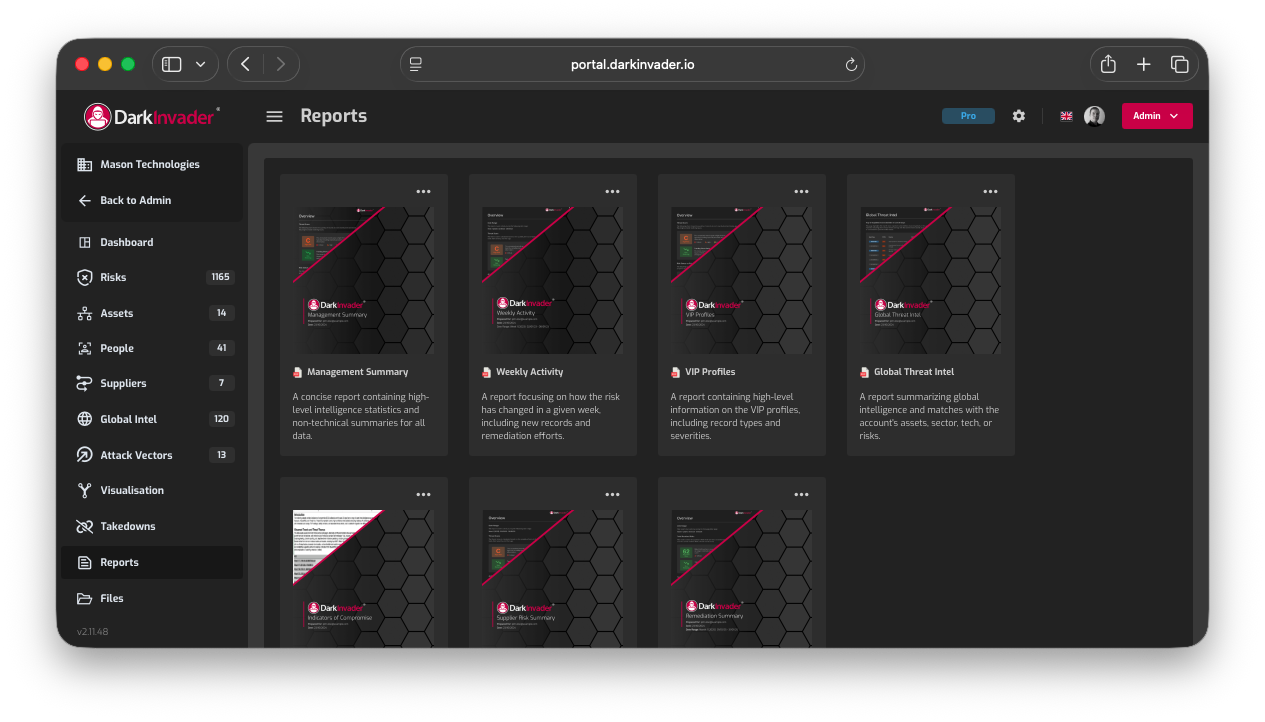Toggle the hamburger menu icon
Screen dimensions: 1265x722
coord(274,116)
